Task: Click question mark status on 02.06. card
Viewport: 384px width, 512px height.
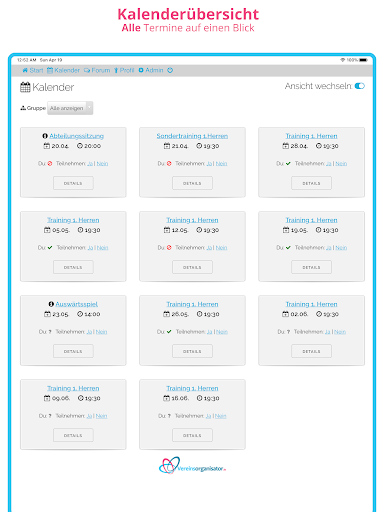Action: tap(288, 332)
